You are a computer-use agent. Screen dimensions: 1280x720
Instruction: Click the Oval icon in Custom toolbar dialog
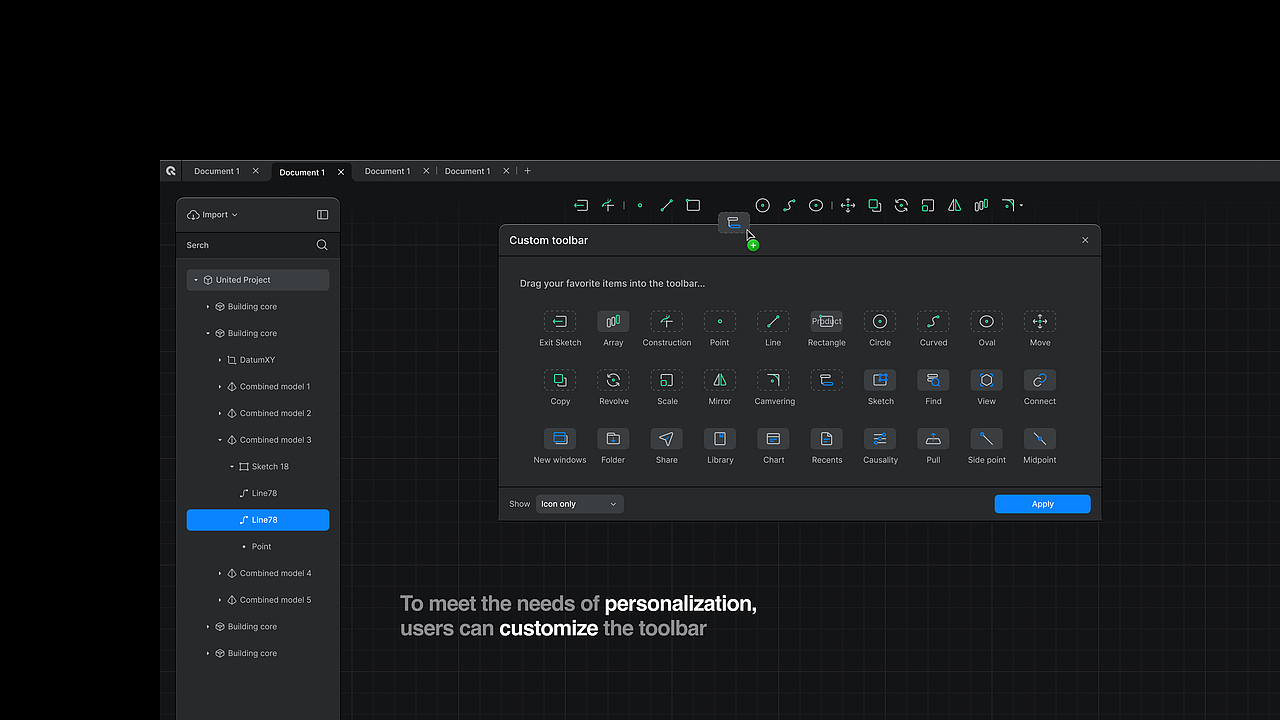987,321
